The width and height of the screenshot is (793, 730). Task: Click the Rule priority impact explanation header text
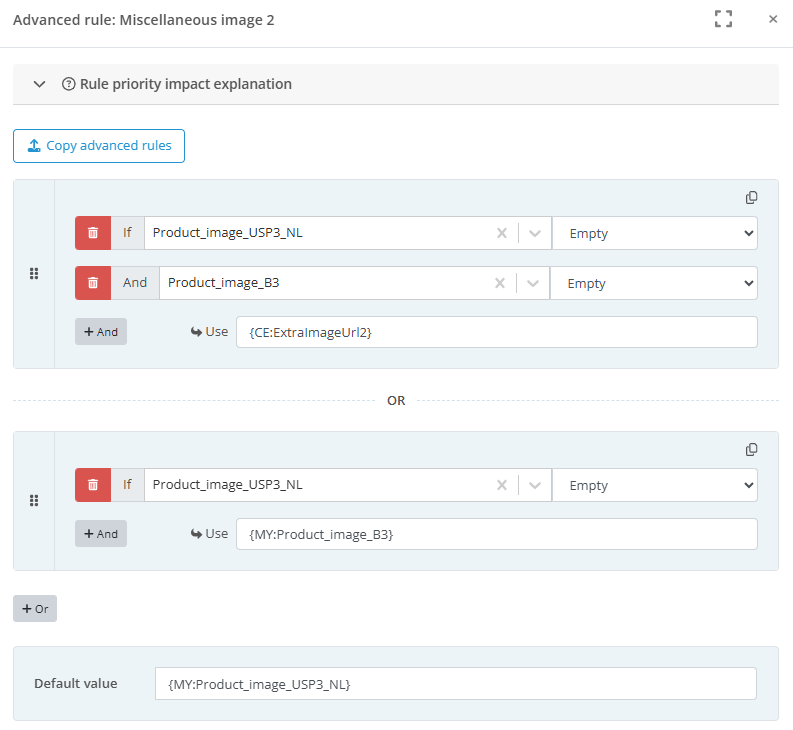[186, 84]
